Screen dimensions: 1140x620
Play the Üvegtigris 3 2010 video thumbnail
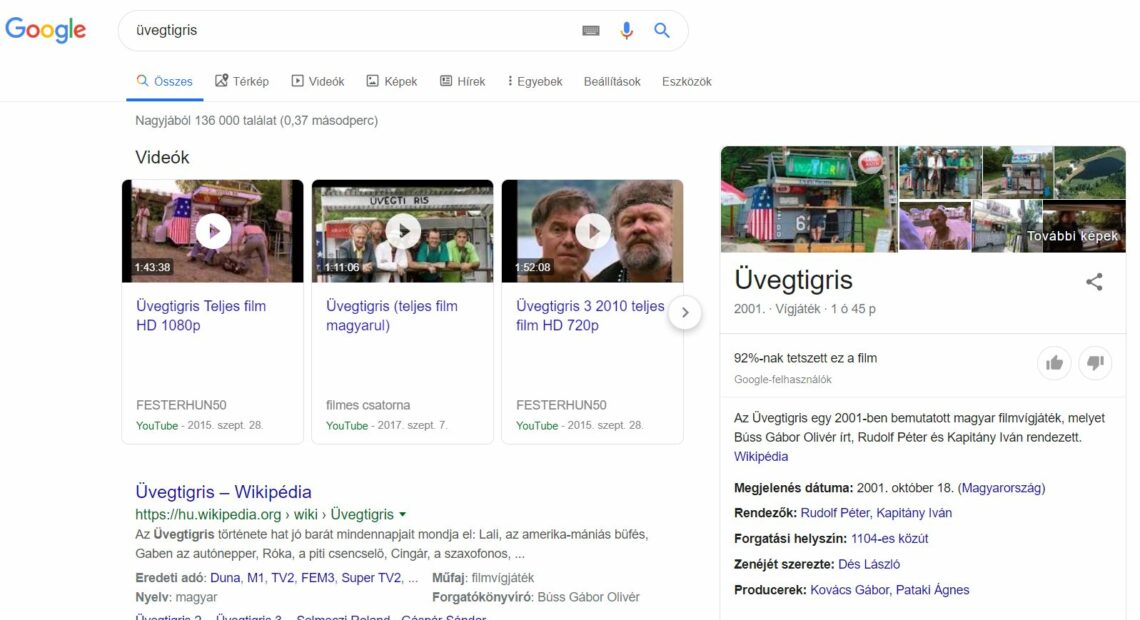coord(592,231)
